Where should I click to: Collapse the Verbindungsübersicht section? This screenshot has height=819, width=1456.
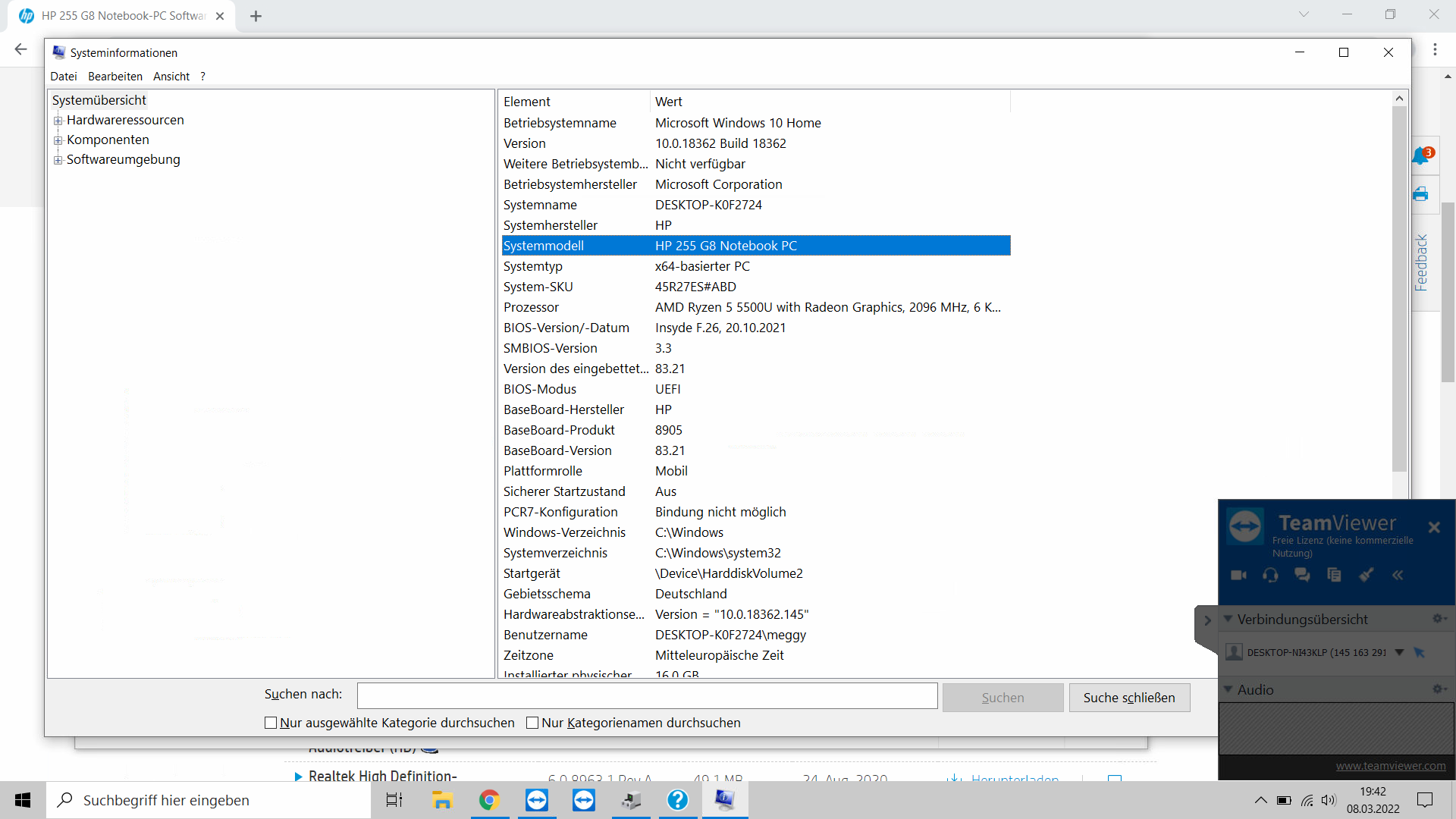point(1228,619)
